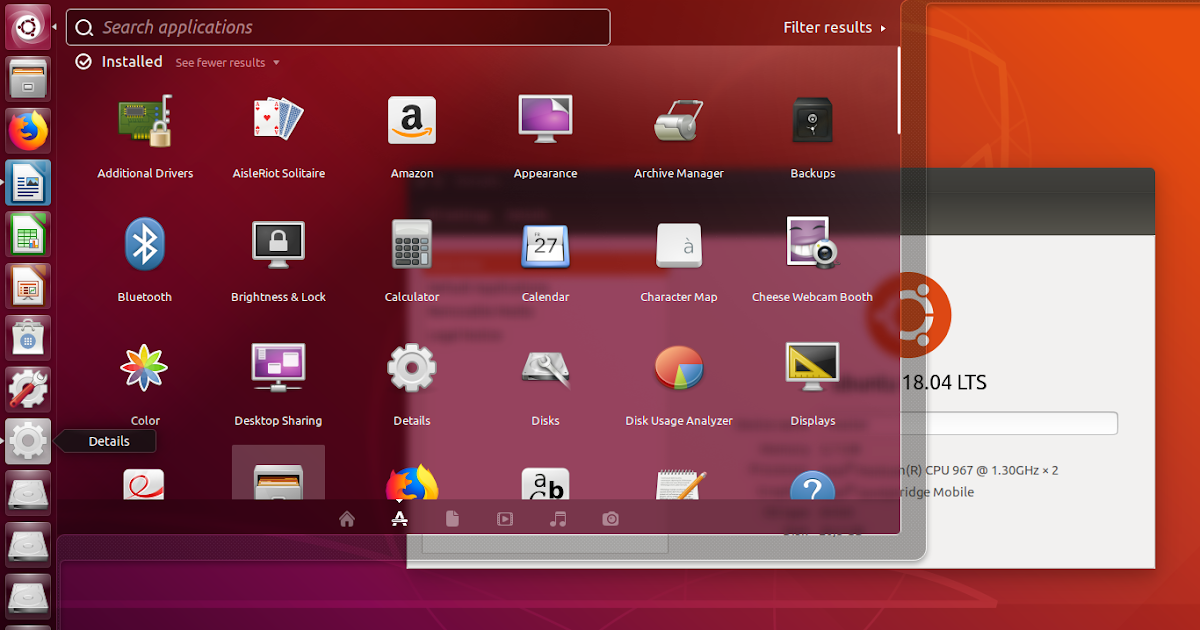Collapse results with See fewer results

[219, 62]
